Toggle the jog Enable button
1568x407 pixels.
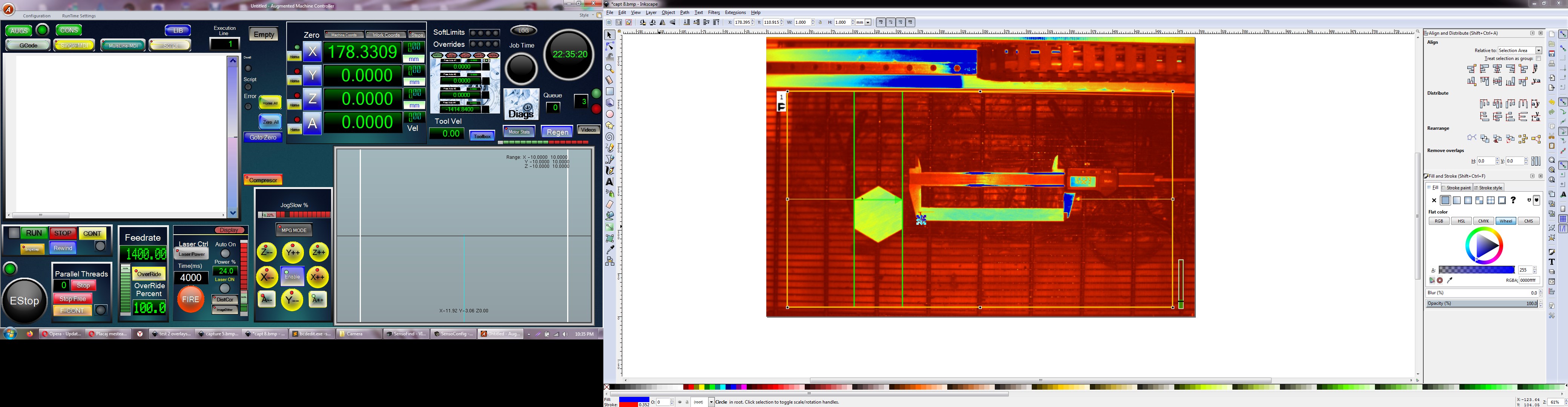coord(292,276)
